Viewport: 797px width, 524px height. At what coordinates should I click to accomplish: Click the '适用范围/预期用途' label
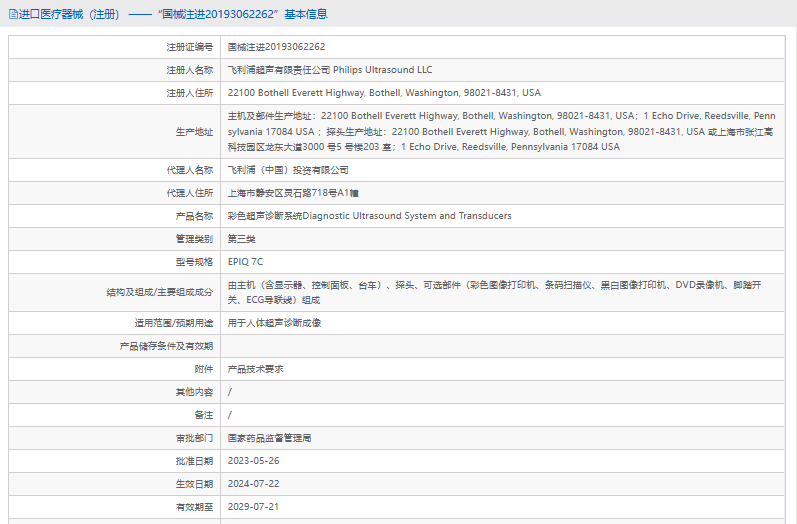pyautogui.click(x=174, y=323)
